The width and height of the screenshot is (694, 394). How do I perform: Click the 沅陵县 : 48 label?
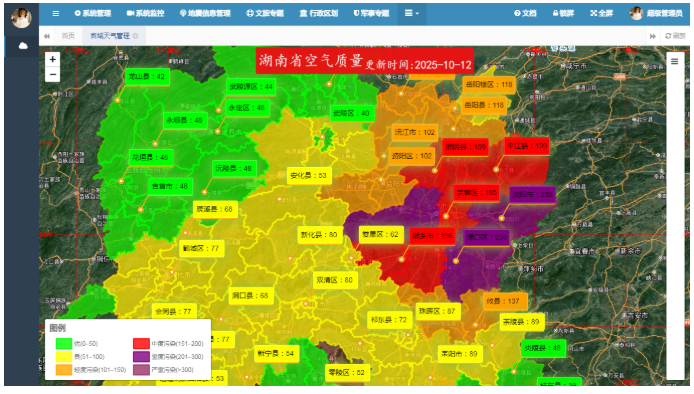(234, 169)
